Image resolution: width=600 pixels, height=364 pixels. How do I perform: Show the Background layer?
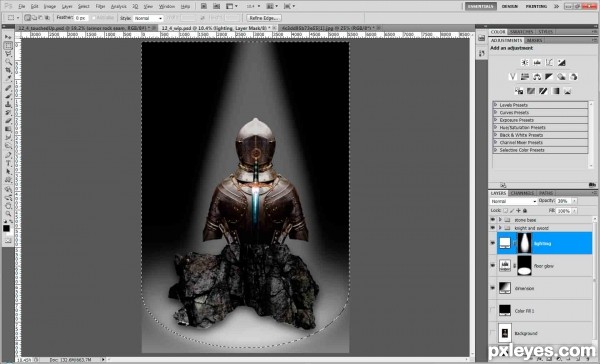click(x=492, y=333)
